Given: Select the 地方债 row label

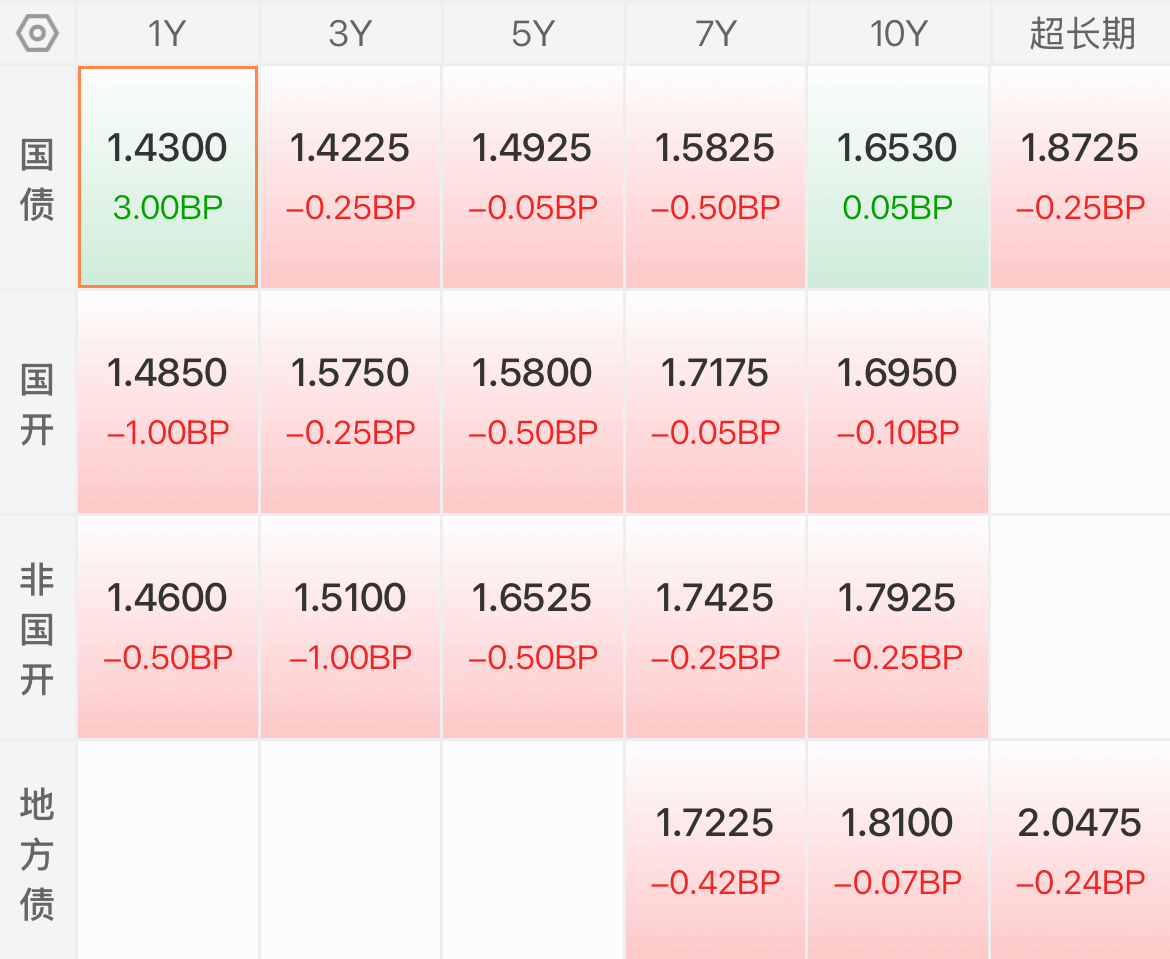Looking at the screenshot, I should pyautogui.click(x=37, y=854).
